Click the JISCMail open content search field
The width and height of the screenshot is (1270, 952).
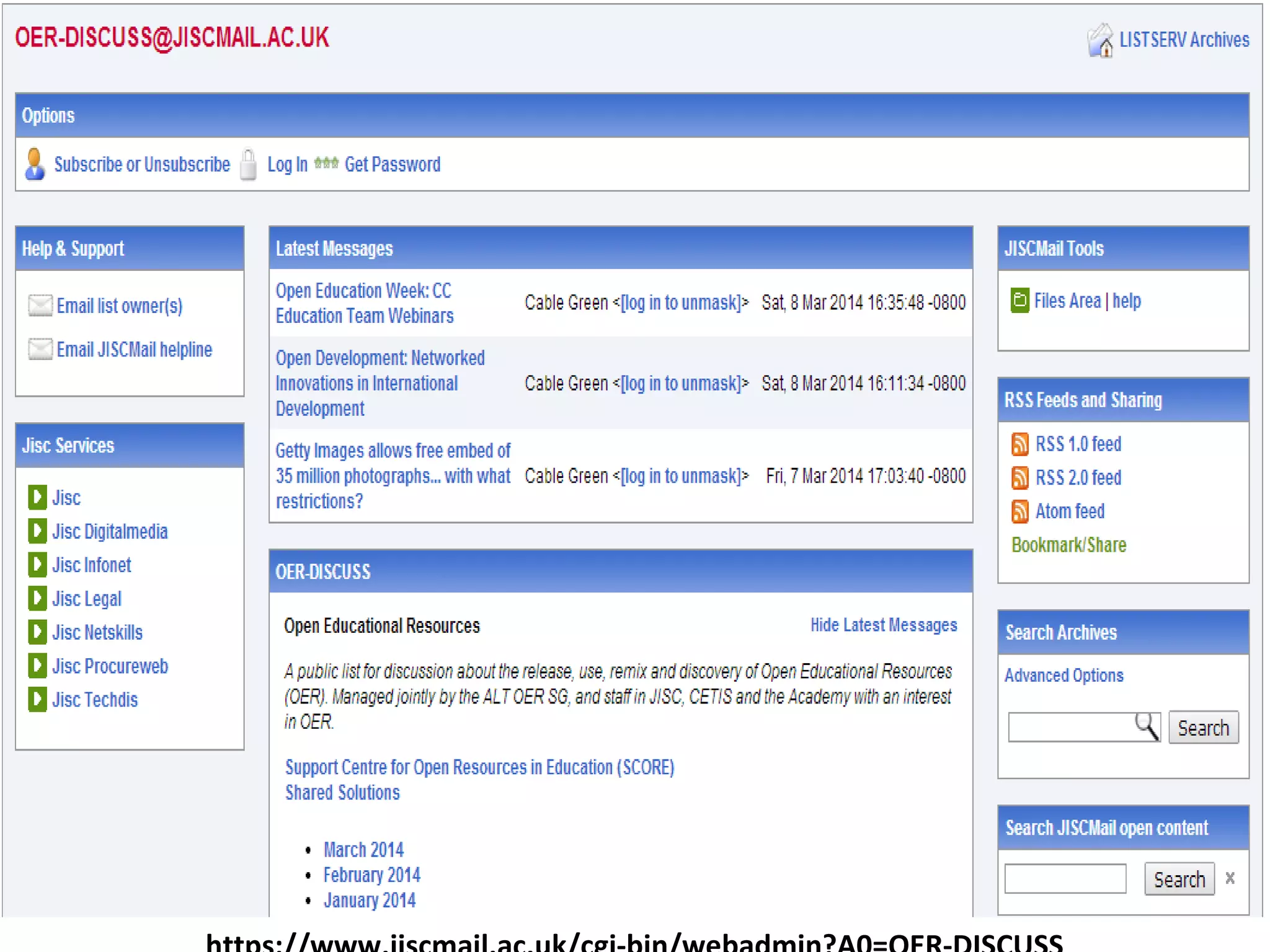coord(1065,879)
